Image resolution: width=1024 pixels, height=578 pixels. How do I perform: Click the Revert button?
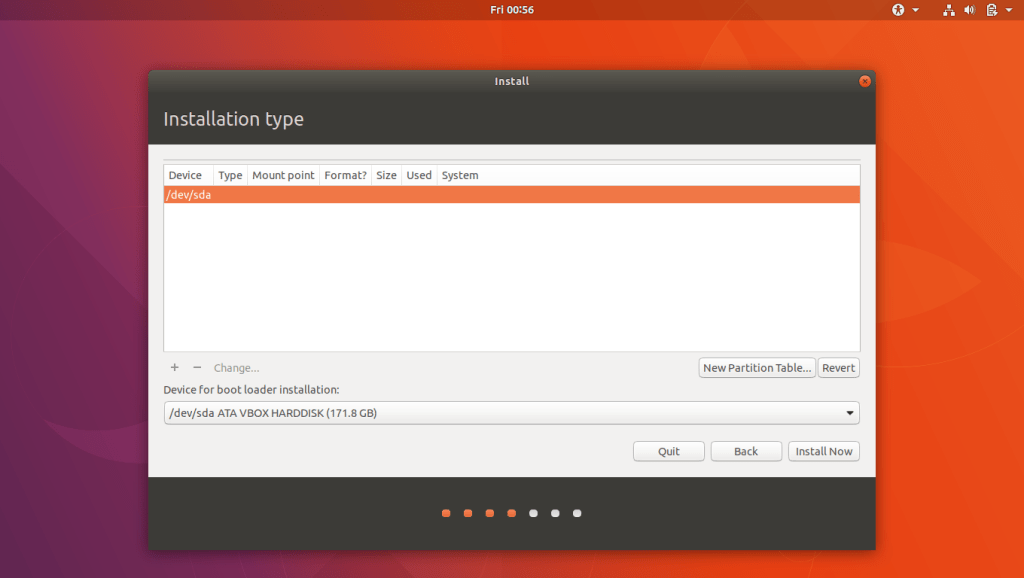[x=838, y=368]
